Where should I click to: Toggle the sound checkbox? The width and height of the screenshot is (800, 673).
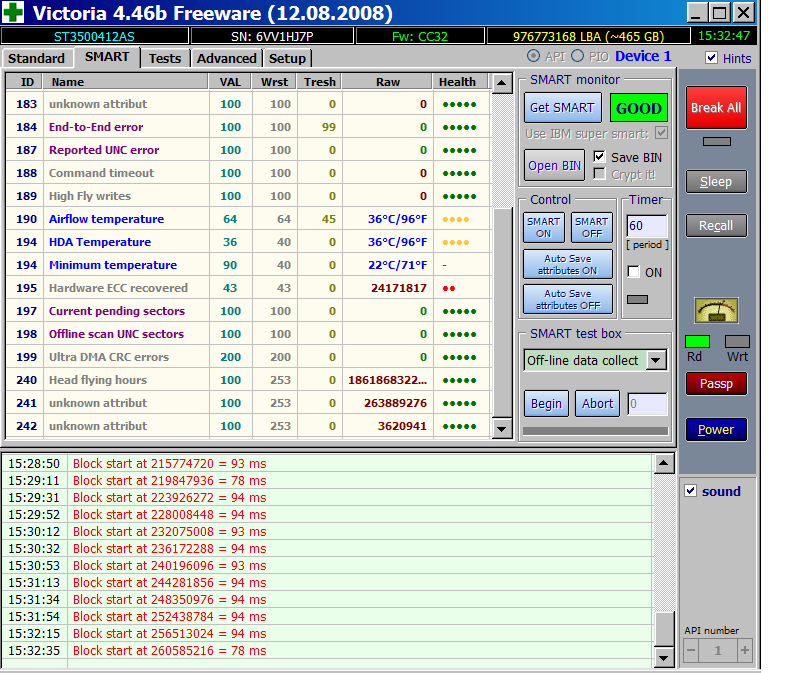click(690, 491)
